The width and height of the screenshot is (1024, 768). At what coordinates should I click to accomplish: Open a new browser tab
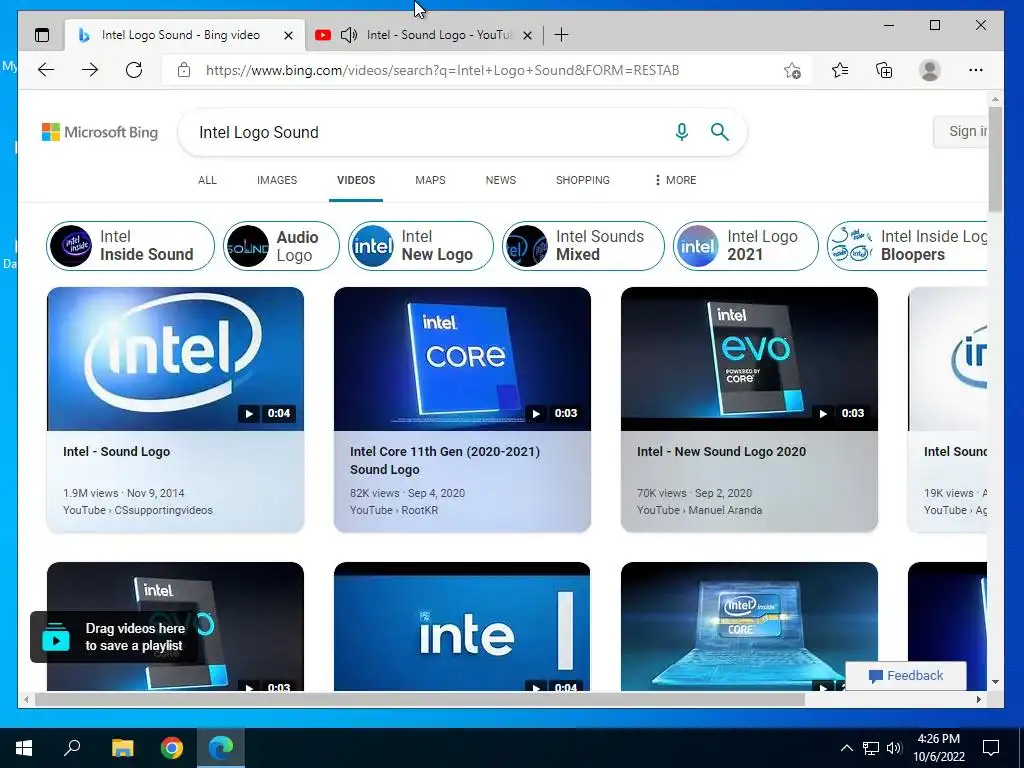pos(561,35)
